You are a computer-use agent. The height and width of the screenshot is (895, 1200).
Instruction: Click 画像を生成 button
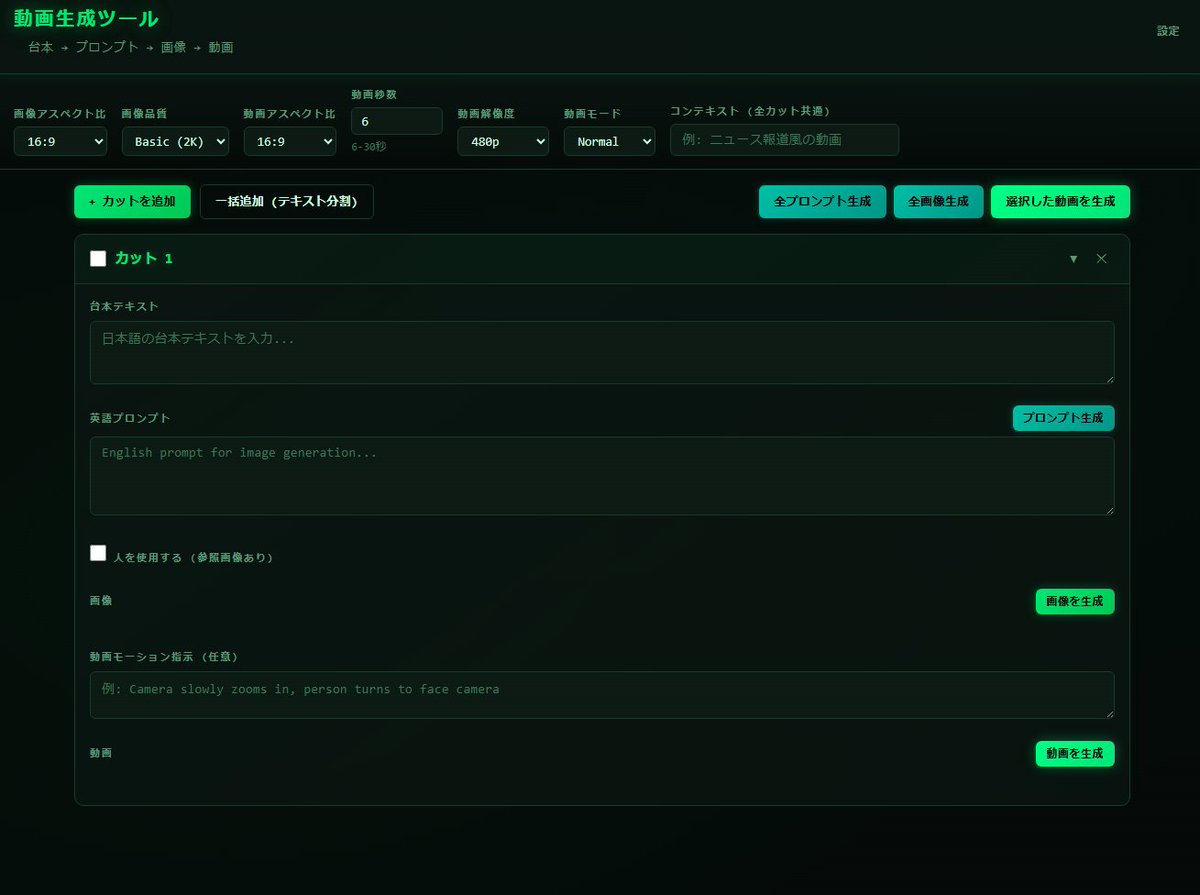tap(1074, 601)
